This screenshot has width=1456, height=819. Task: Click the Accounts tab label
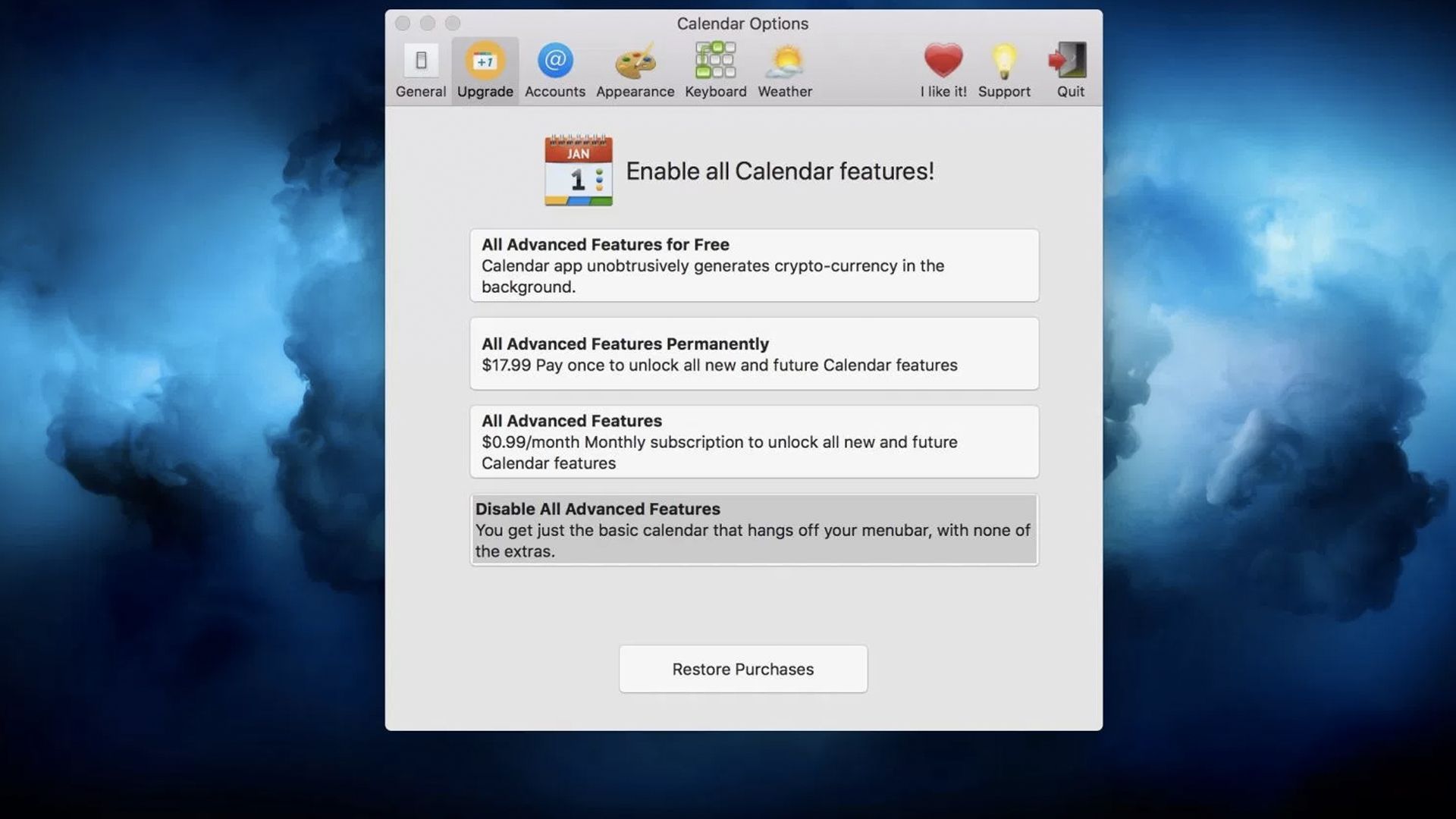pyautogui.click(x=555, y=92)
